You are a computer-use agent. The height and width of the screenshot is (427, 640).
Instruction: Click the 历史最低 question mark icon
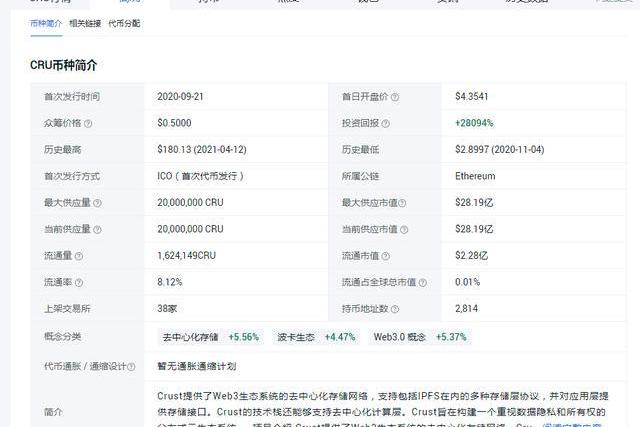click(384, 150)
